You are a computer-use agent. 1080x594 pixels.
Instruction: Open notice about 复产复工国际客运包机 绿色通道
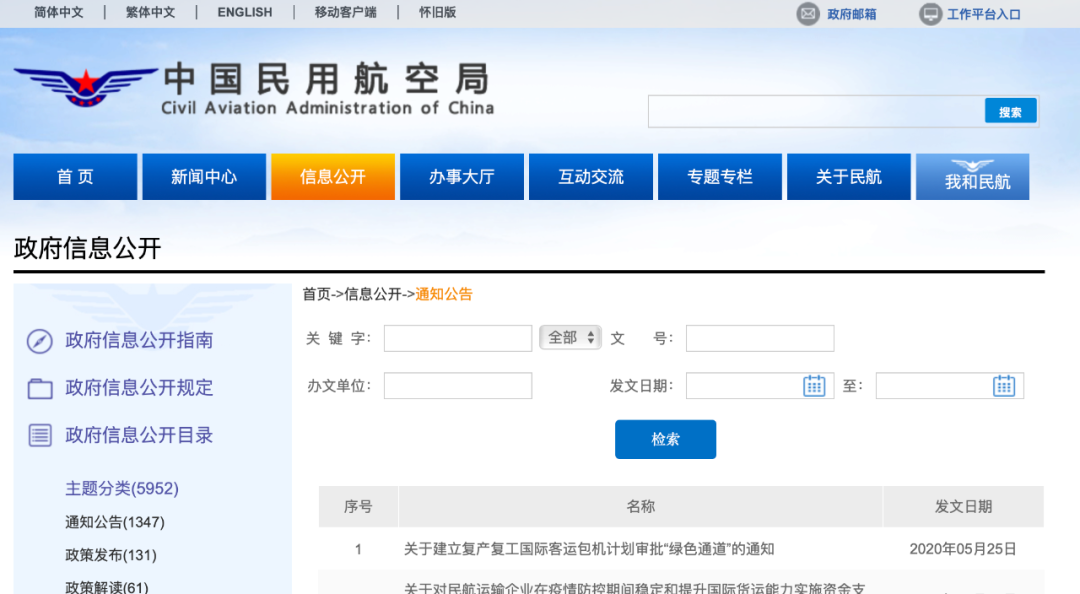click(x=589, y=549)
